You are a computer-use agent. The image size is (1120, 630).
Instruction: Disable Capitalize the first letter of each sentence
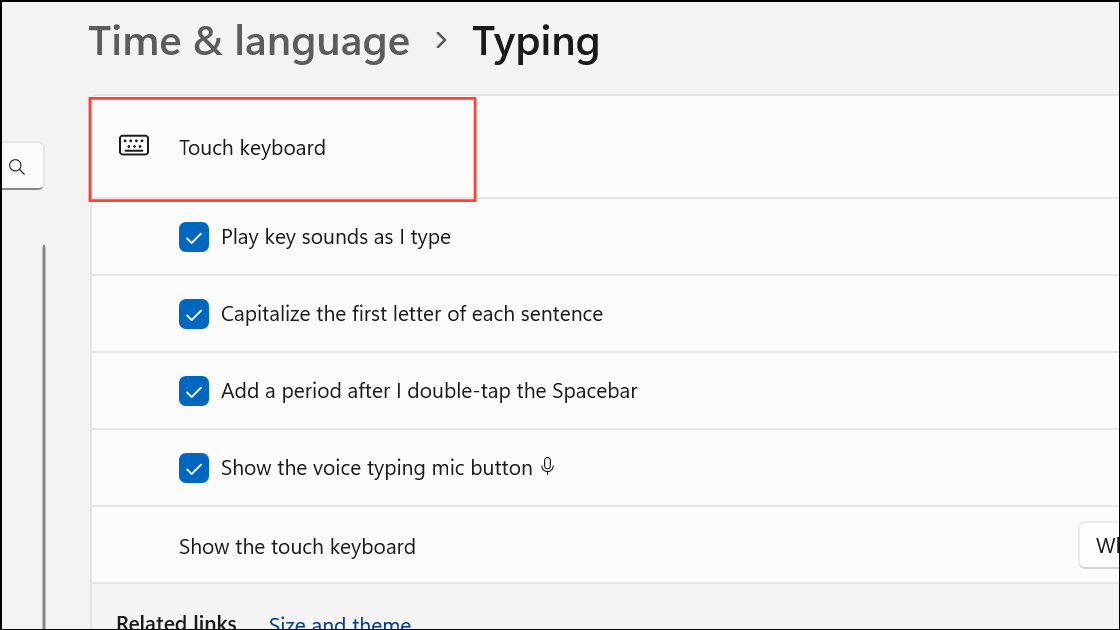(194, 314)
